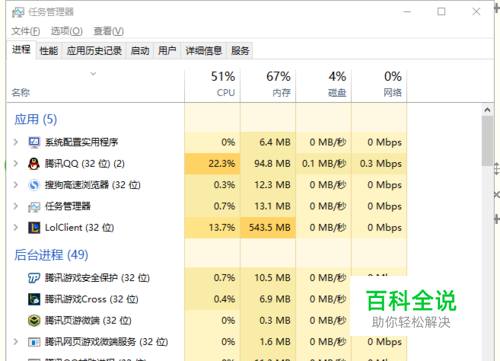The height and width of the screenshot is (361, 500).
Task: Open the 文件(F) menu
Action: (26, 31)
